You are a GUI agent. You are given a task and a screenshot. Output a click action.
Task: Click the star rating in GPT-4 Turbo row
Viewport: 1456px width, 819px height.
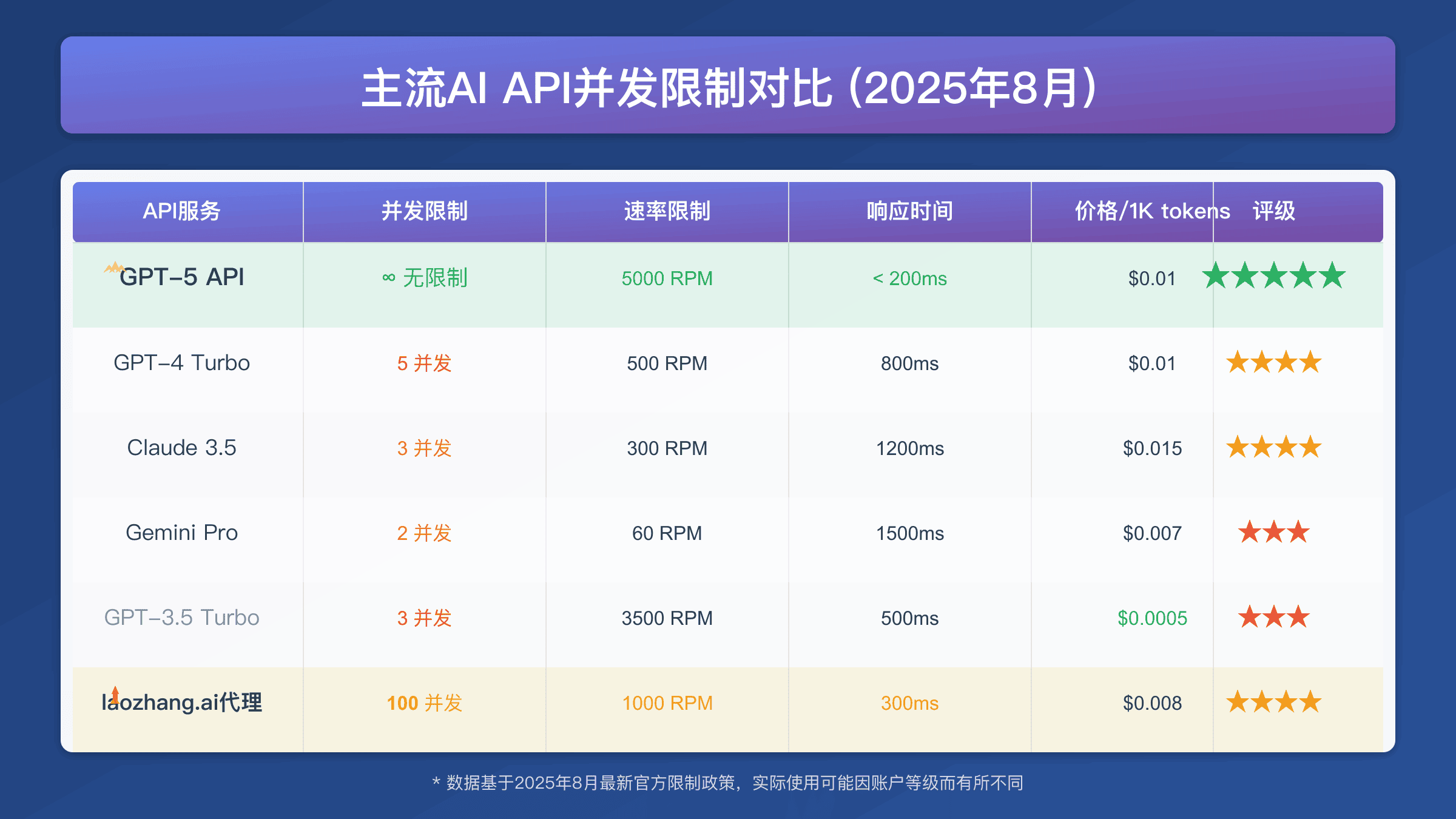[x=1273, y=362]
